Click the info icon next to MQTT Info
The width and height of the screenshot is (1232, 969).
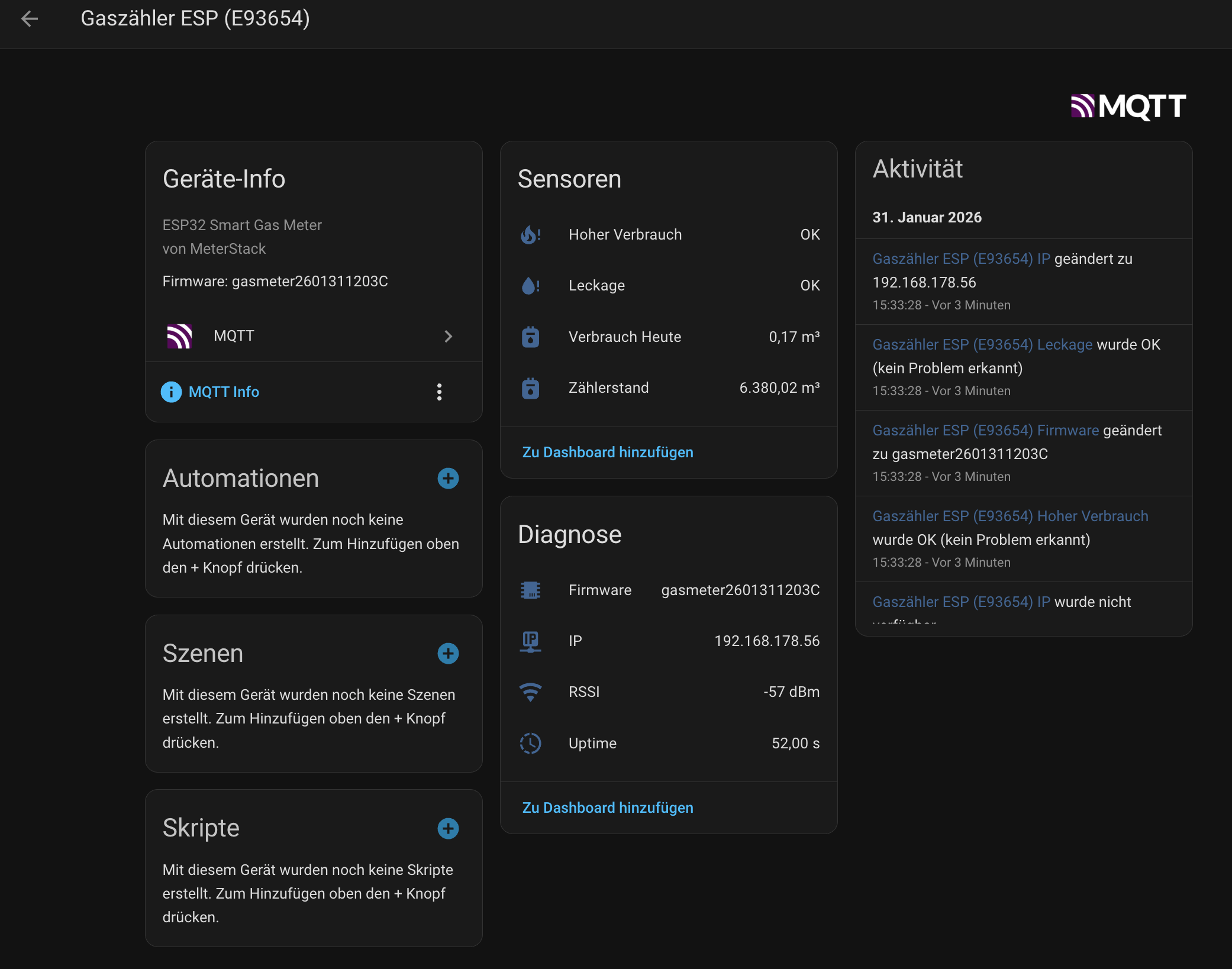170,392
